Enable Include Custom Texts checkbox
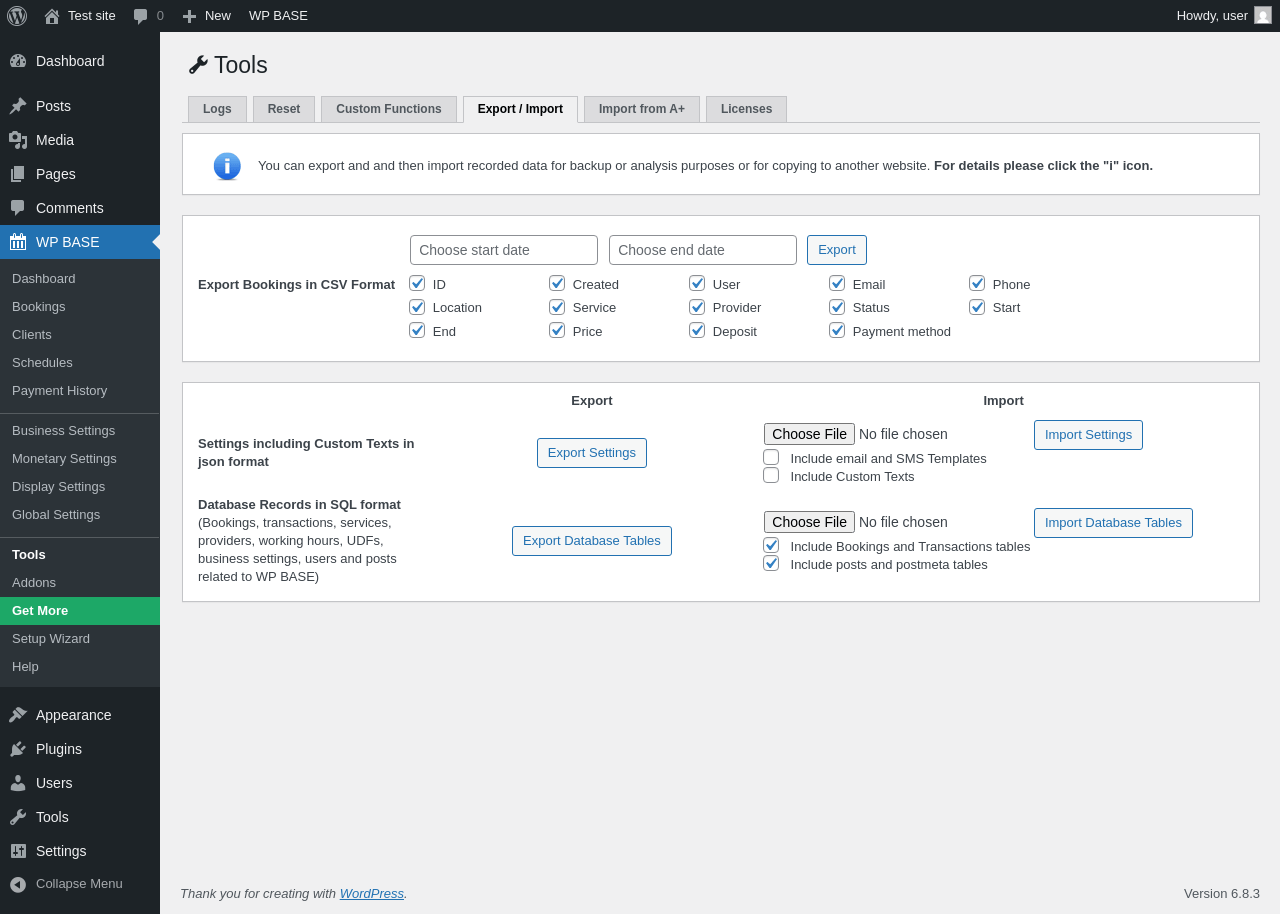The height and width of the screenshot is (914, 1280). pos(771,475)
